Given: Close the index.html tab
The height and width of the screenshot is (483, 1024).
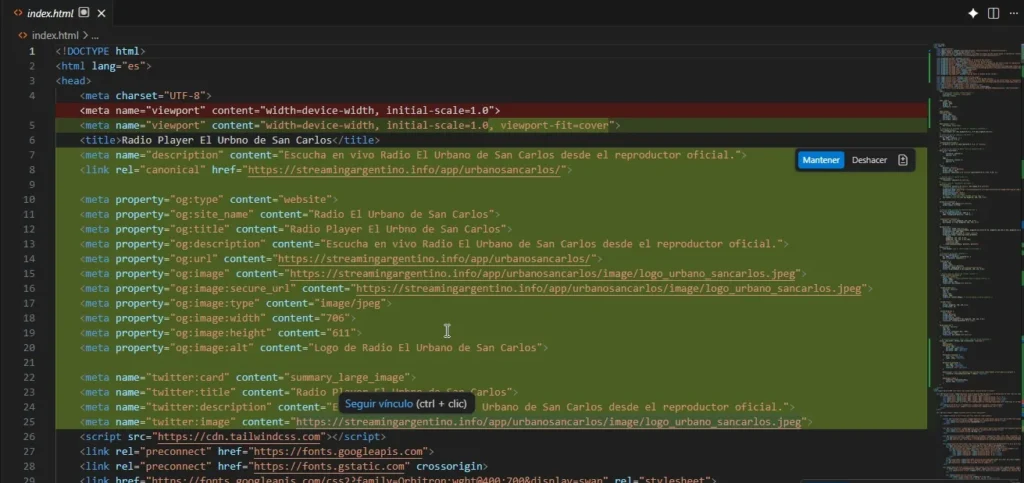Looking at the screenshot, I should click(x=101, y=13).
